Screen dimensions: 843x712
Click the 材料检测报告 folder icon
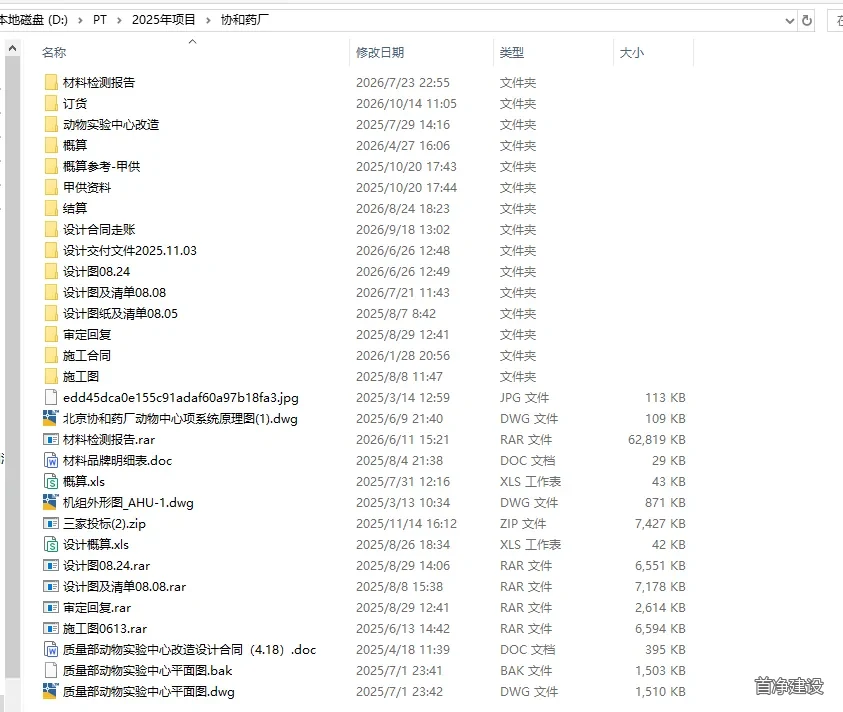[51, 82]
